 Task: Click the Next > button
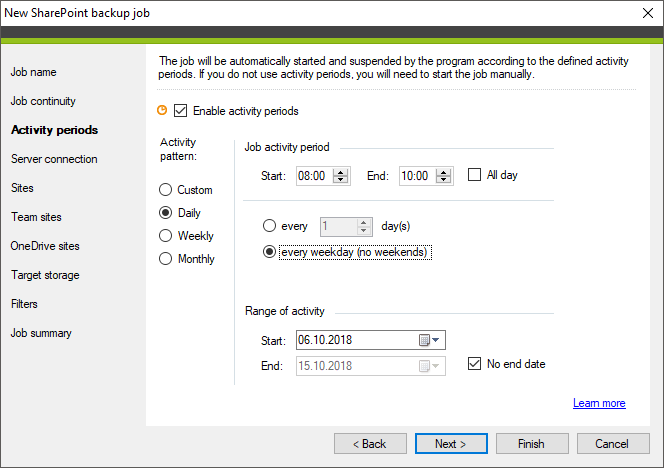451,443
